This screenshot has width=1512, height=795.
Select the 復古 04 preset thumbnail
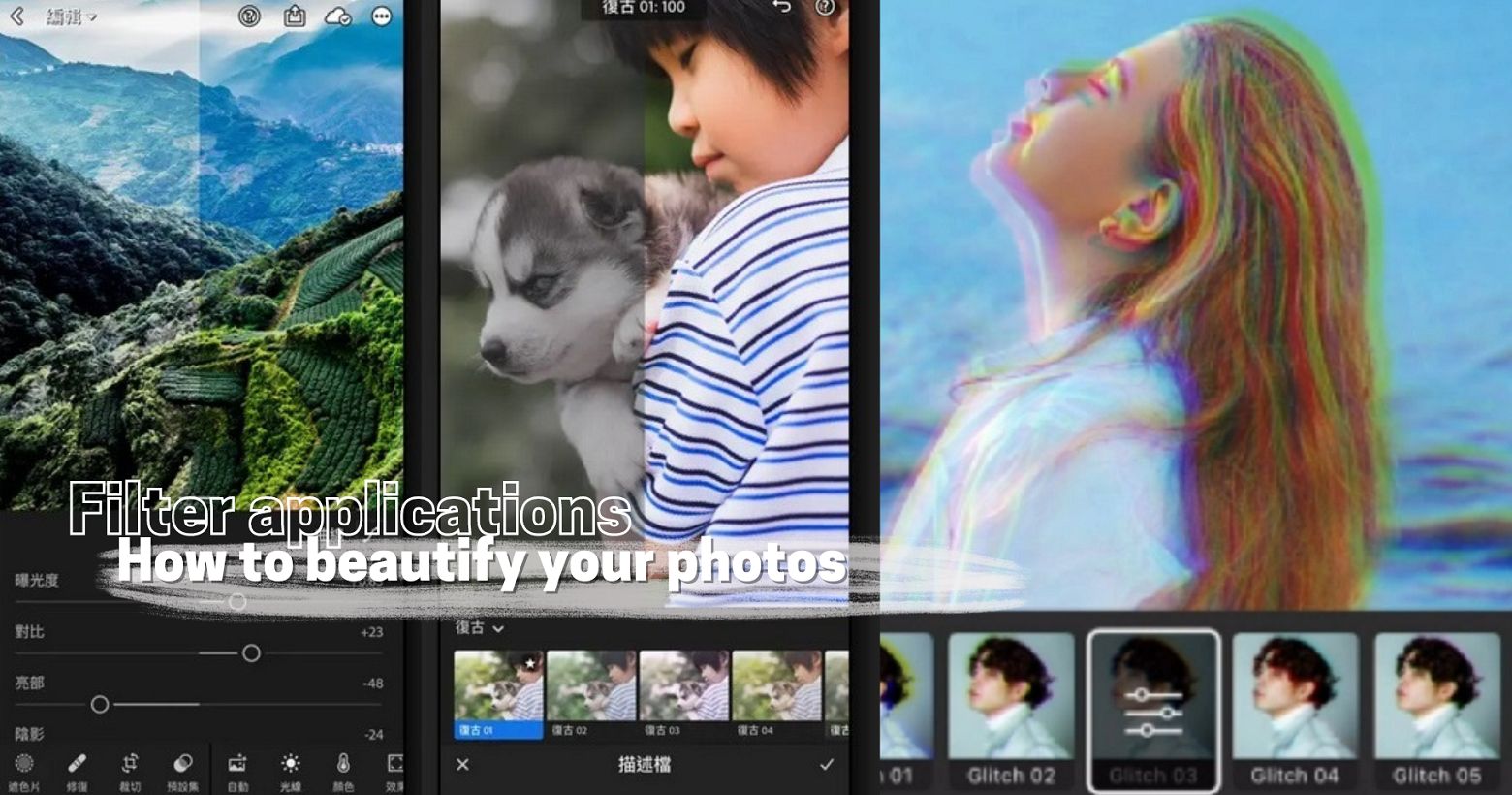pos(776,694)
